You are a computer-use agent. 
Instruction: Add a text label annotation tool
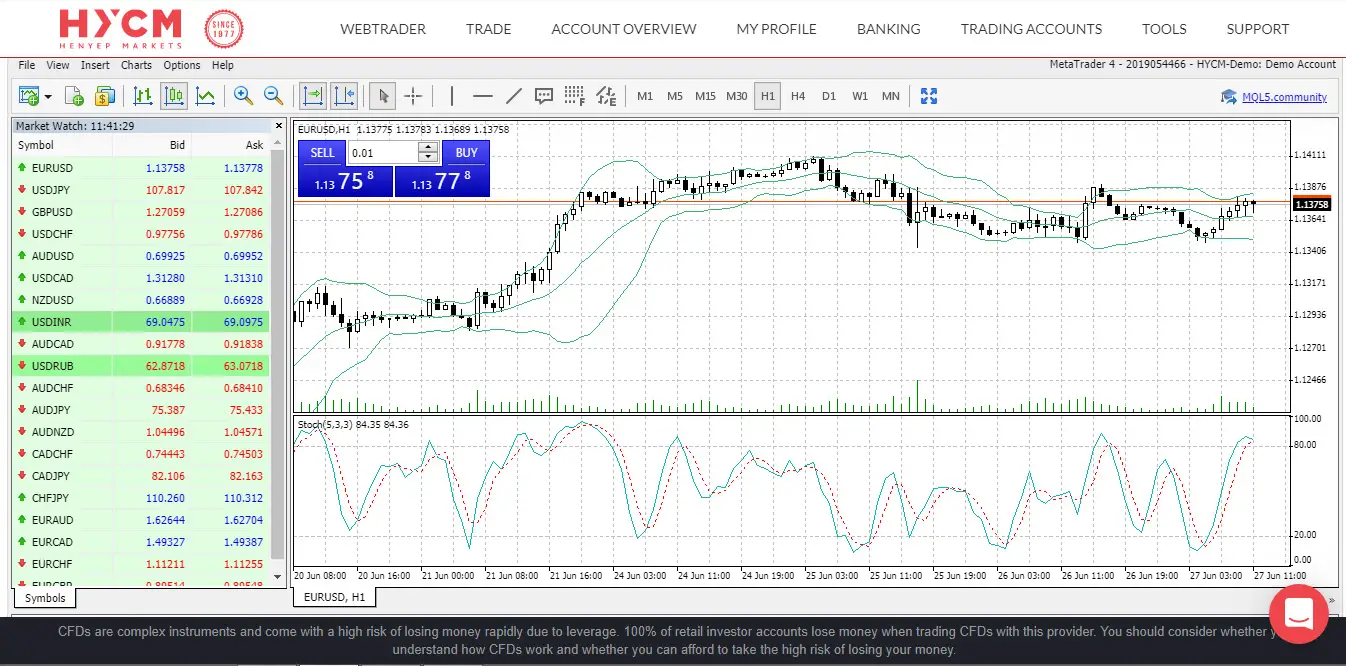(544, 96)
